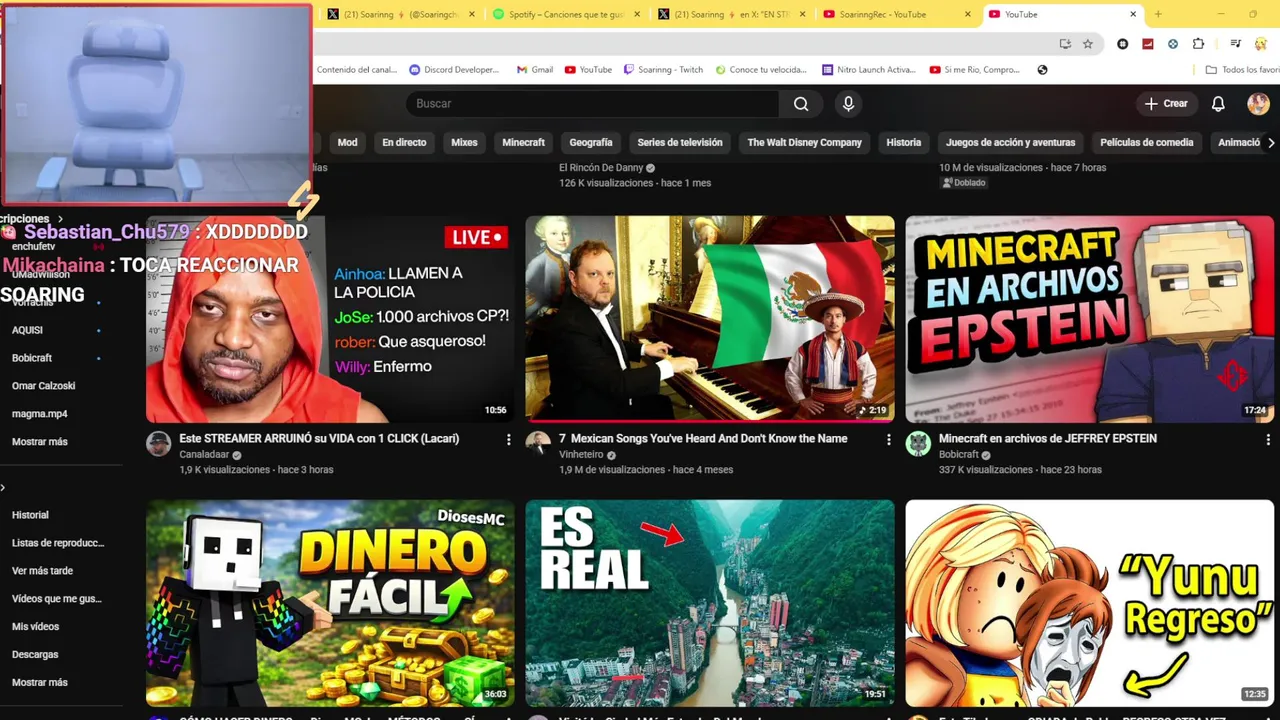Image resolution: width=1280 pixels, height=720 pixels.
Task: Select the Mixes chip
Action: pyautogui.click(x=464, y=143)
